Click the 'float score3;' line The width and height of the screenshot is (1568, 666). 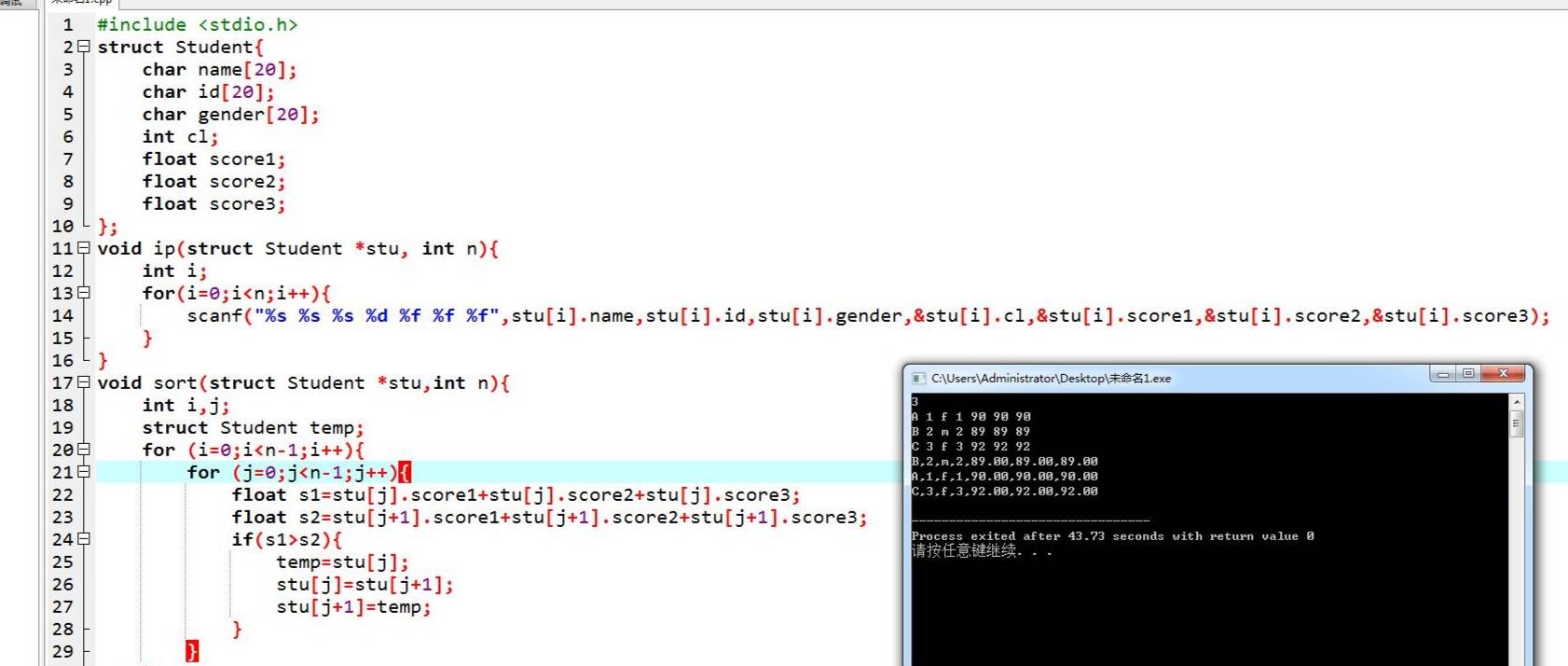213,203
